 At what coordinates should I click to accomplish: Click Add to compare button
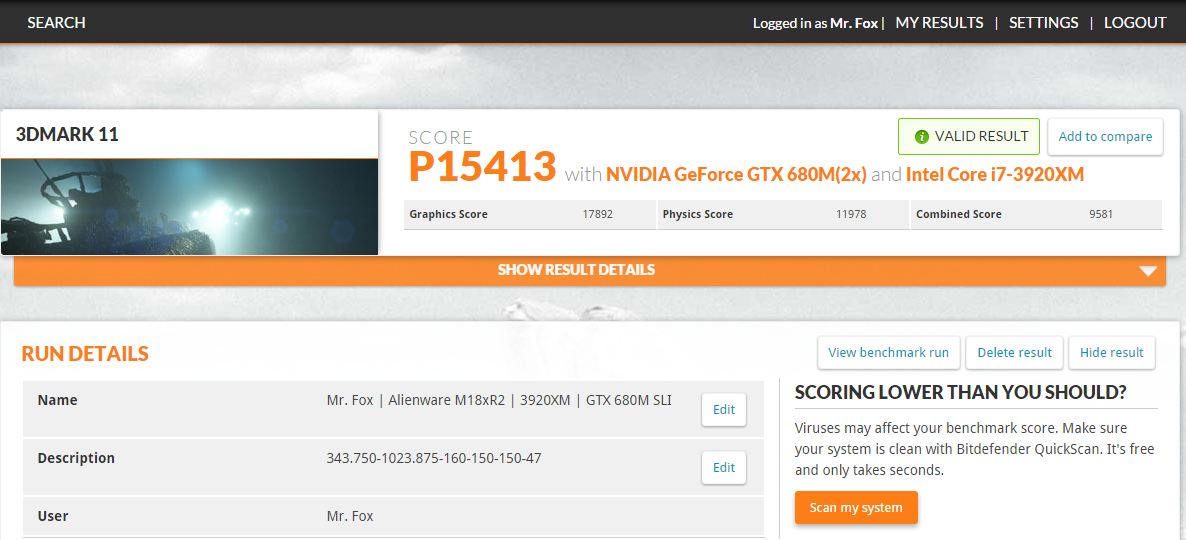click(1105, 137)
